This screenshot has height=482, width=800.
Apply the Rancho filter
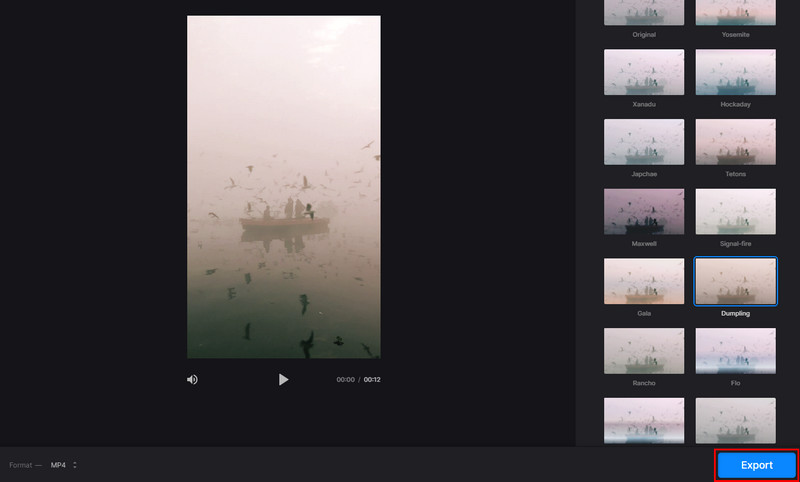tap(644, 350)
